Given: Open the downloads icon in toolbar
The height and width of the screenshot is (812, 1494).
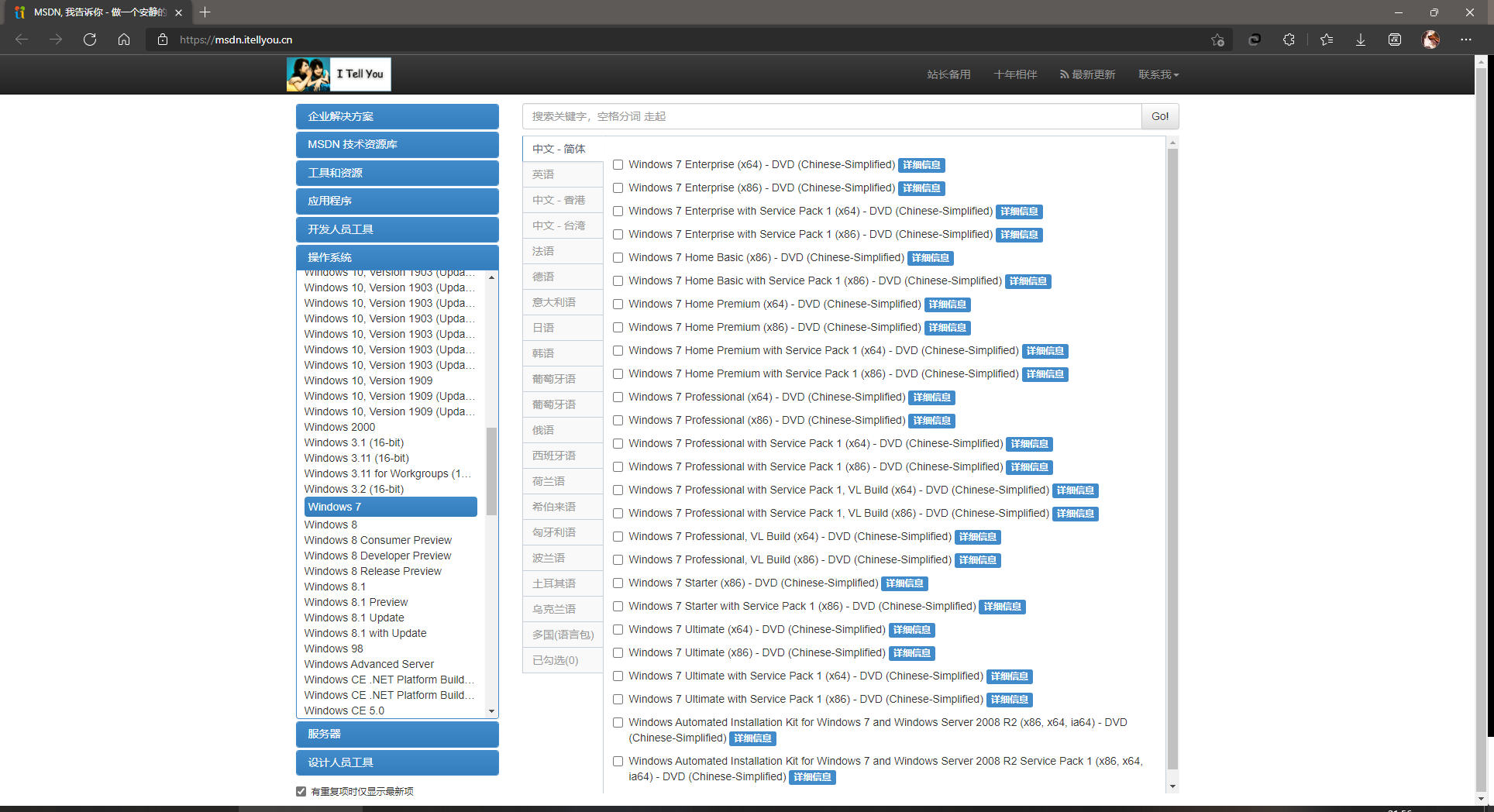Looking at the screenshot, I should click(x=1361, y=40).
